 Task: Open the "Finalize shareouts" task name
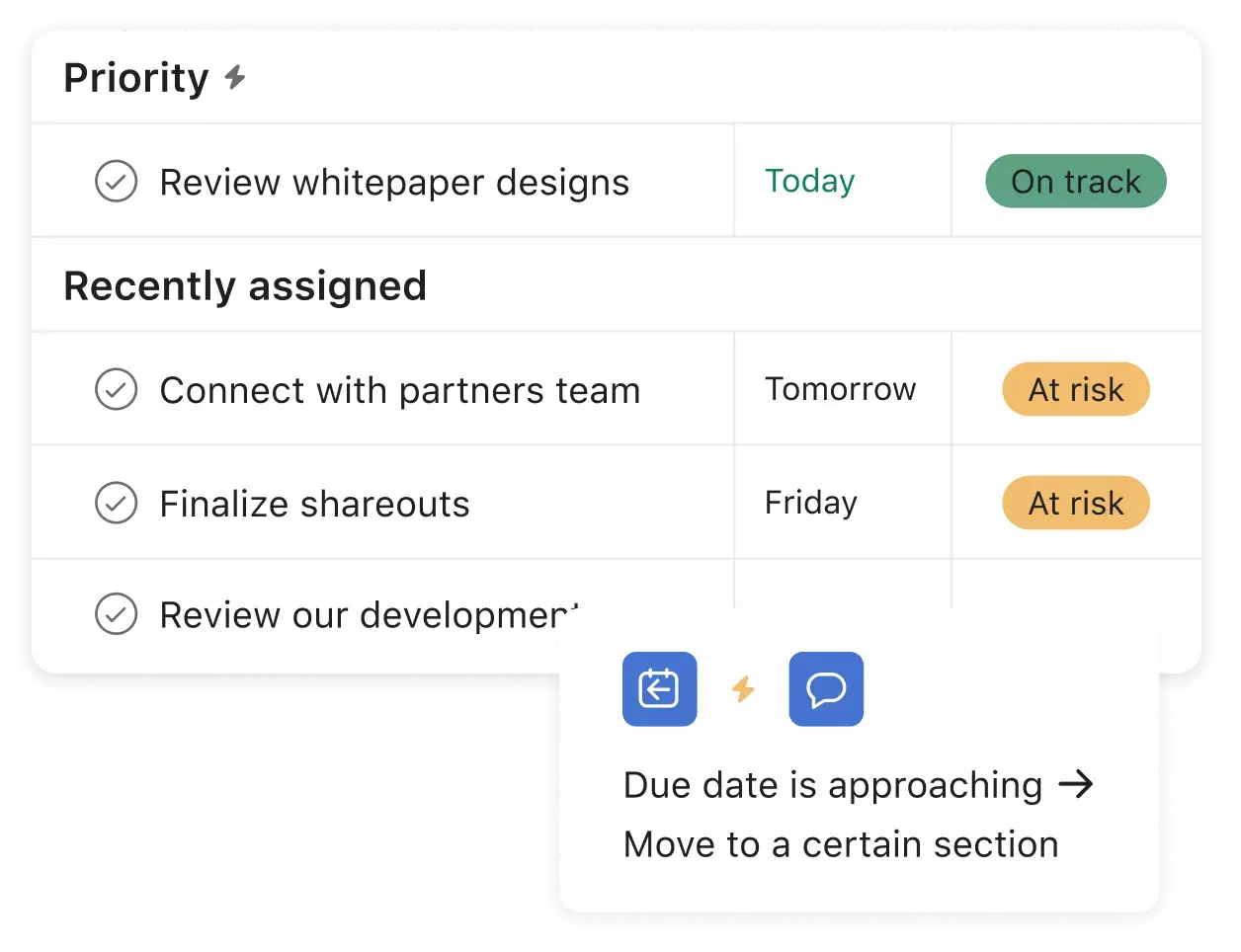click(x=314, y=505)
